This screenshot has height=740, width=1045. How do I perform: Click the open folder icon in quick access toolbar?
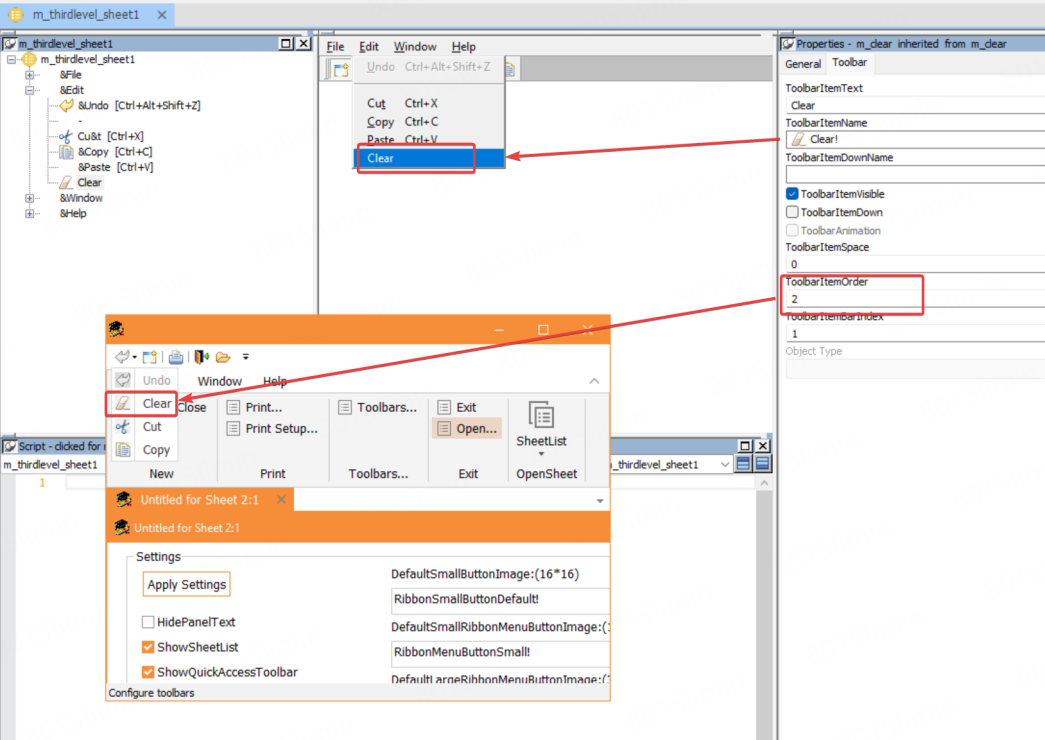(x=223, y=357)
